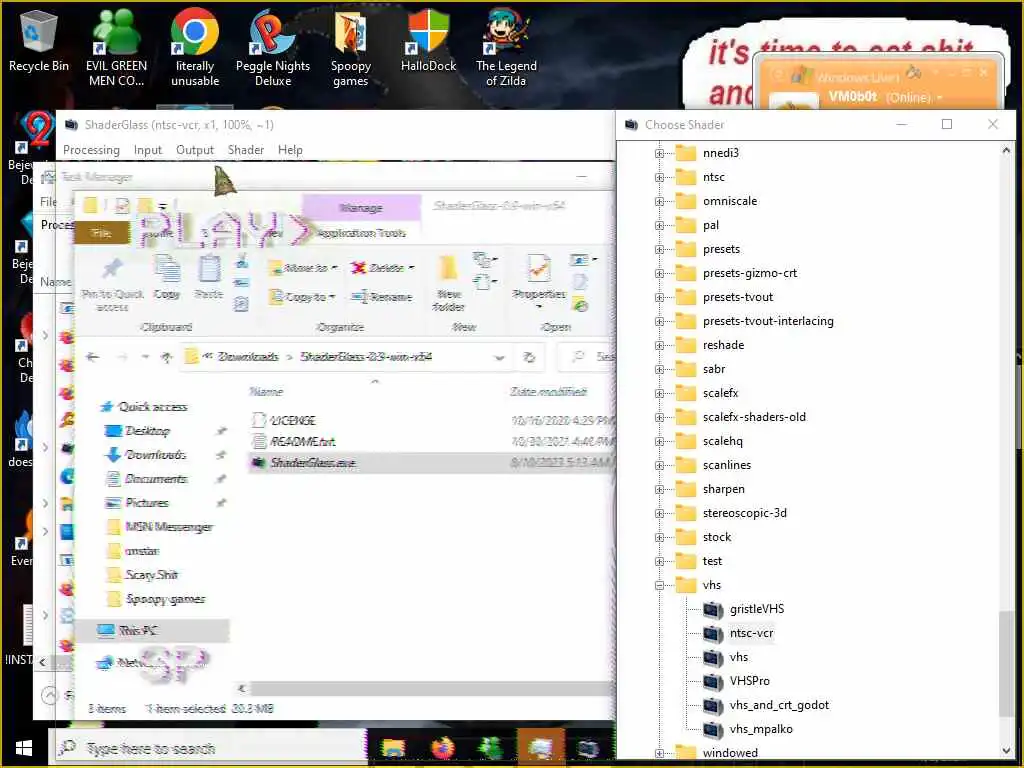Click the Name column header
Screen dimensions: 1024x768
pyautogui.click(x=266, y=392)
